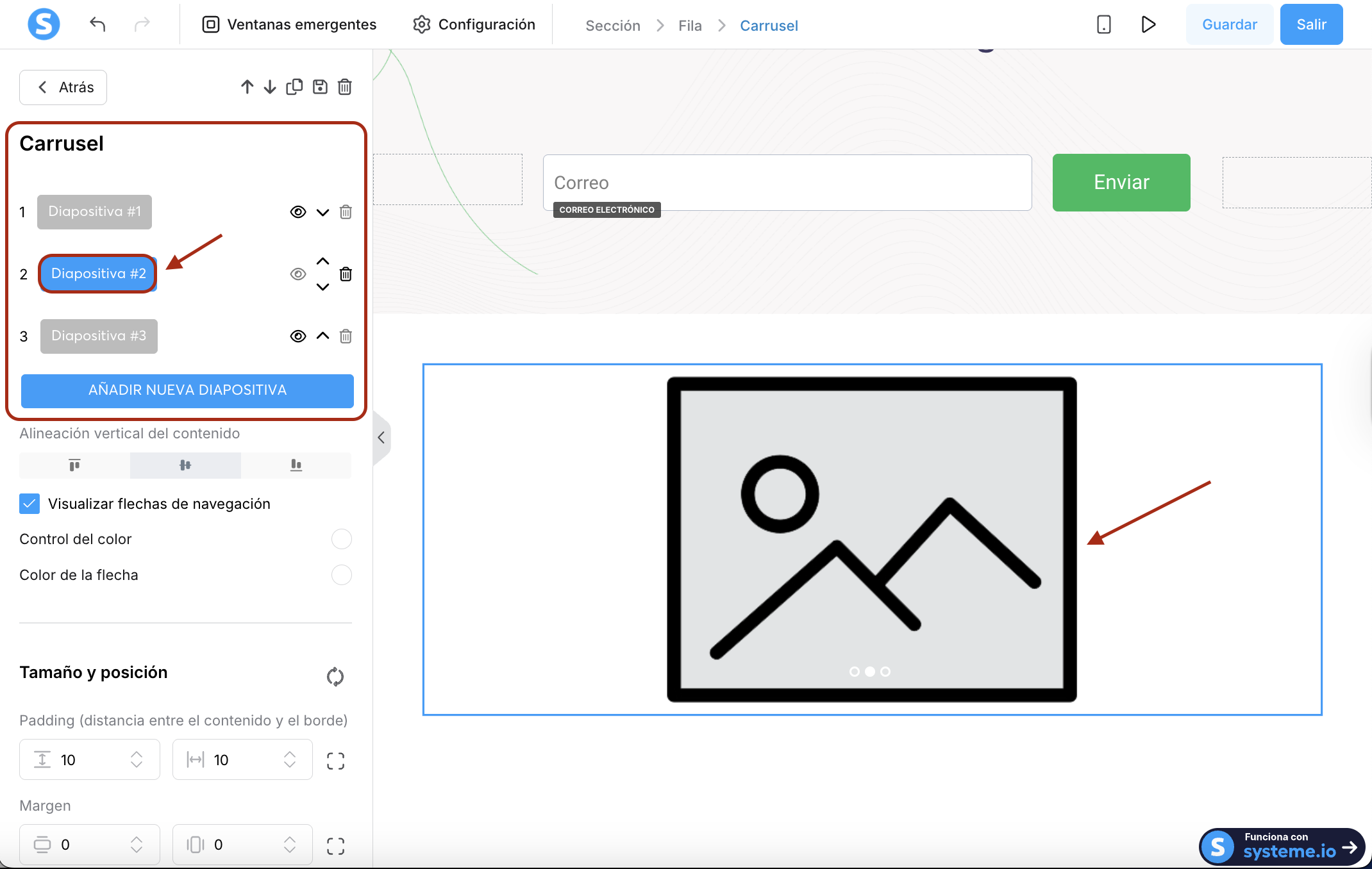
Task: Reset Tamaño y posición settings icon
Action: point(335,676)
